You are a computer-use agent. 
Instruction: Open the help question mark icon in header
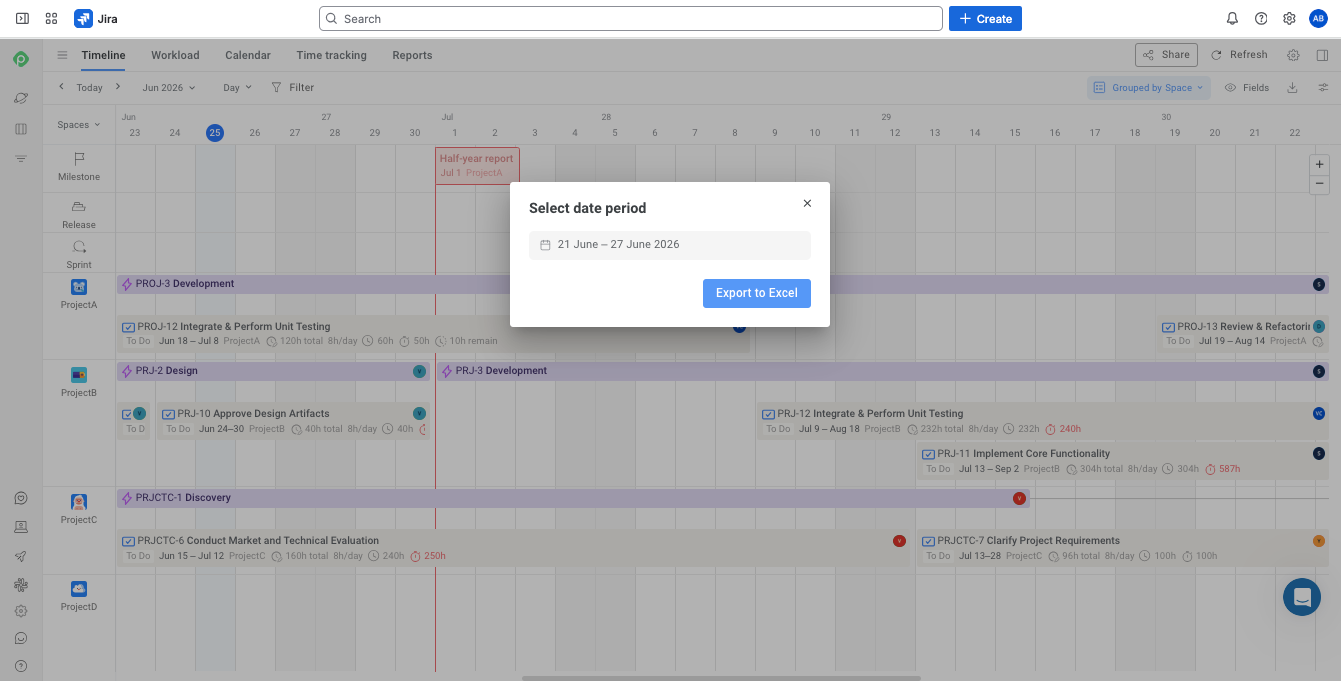click(x=1261, y=18)
